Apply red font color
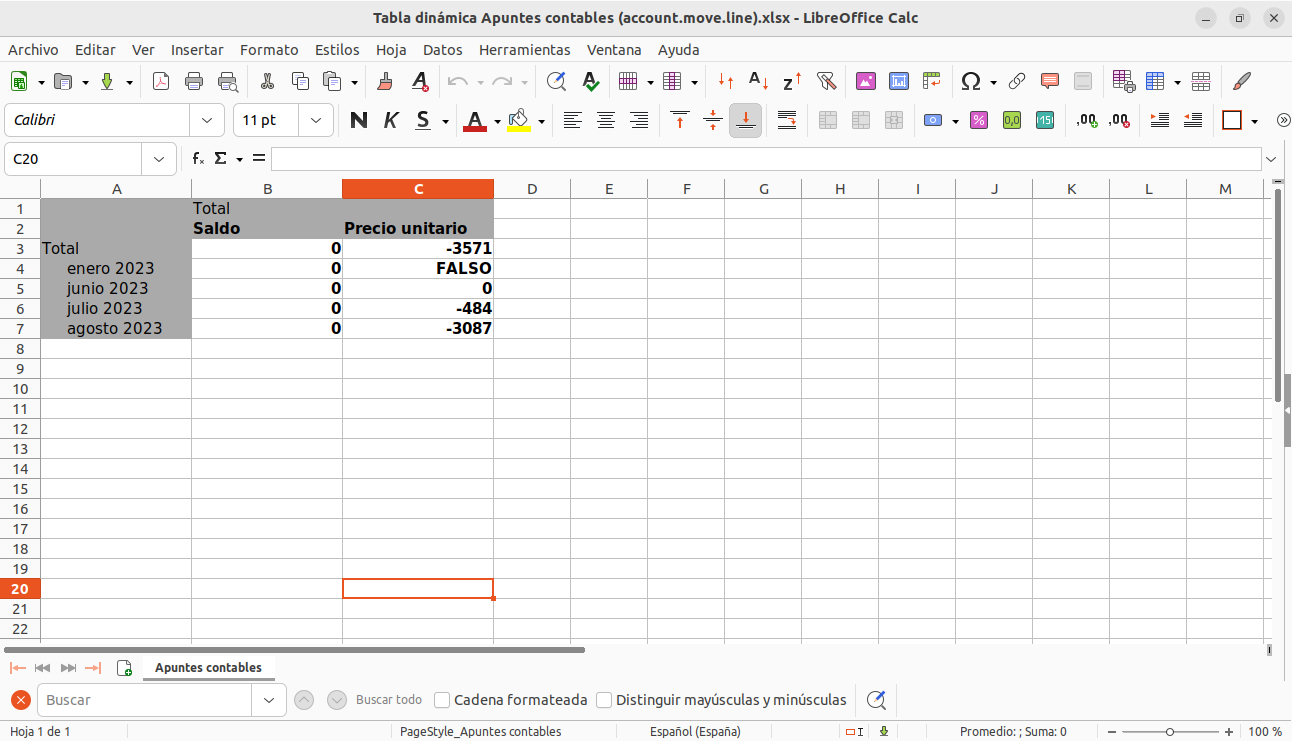Image resolution: width=1292 pixels, height=741 pixels. 475,120
